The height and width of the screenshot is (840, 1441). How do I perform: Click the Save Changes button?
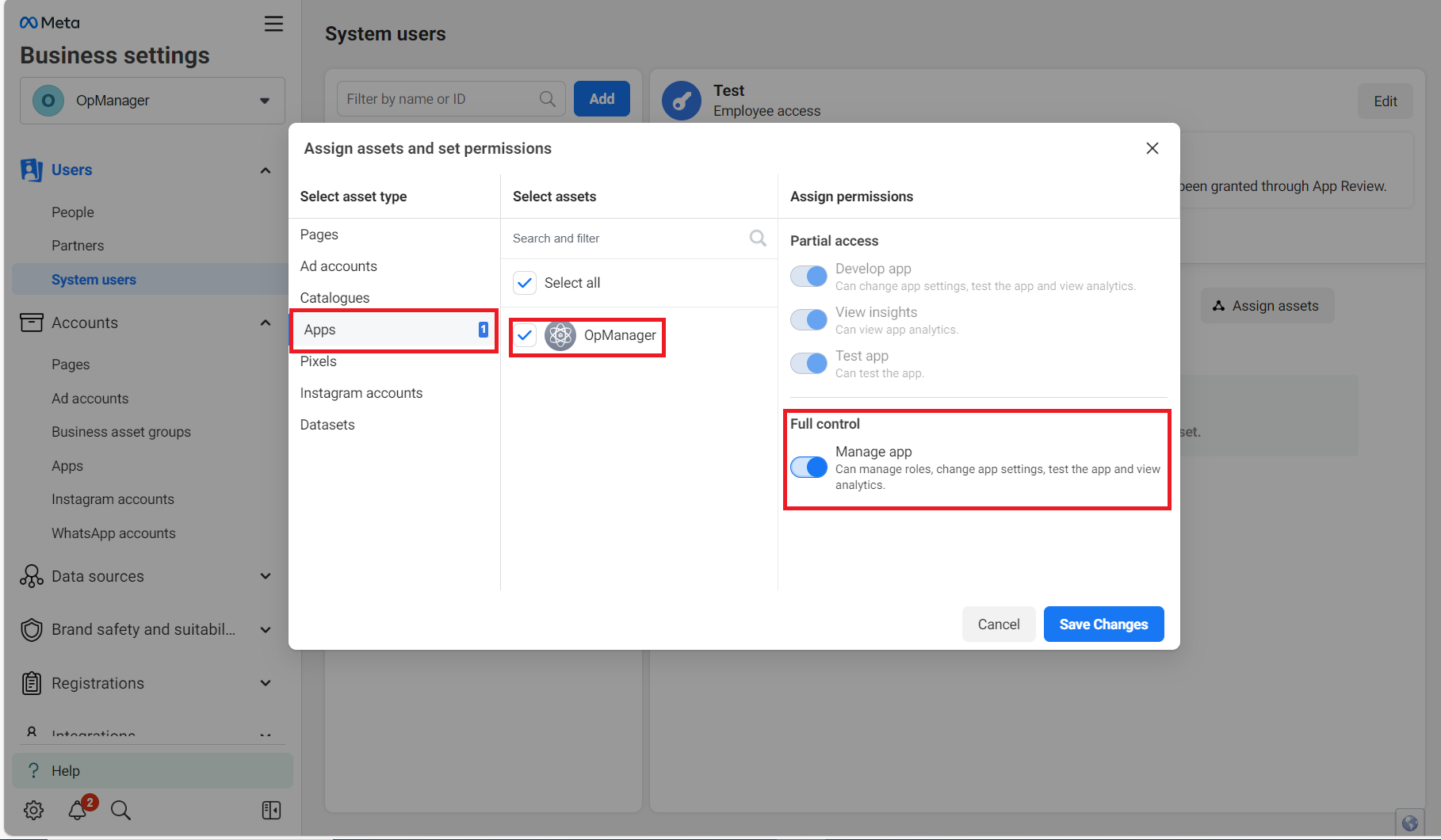[x=1103, y=624]
